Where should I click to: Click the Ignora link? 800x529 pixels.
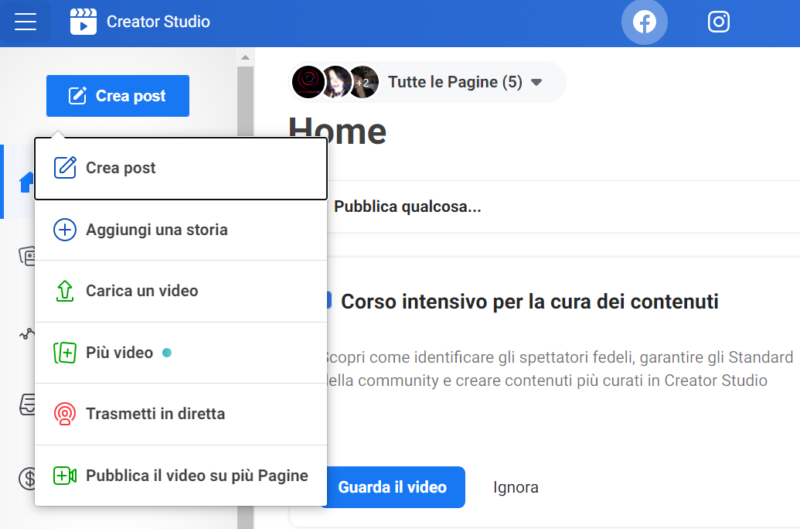click(x=516, y=487)
